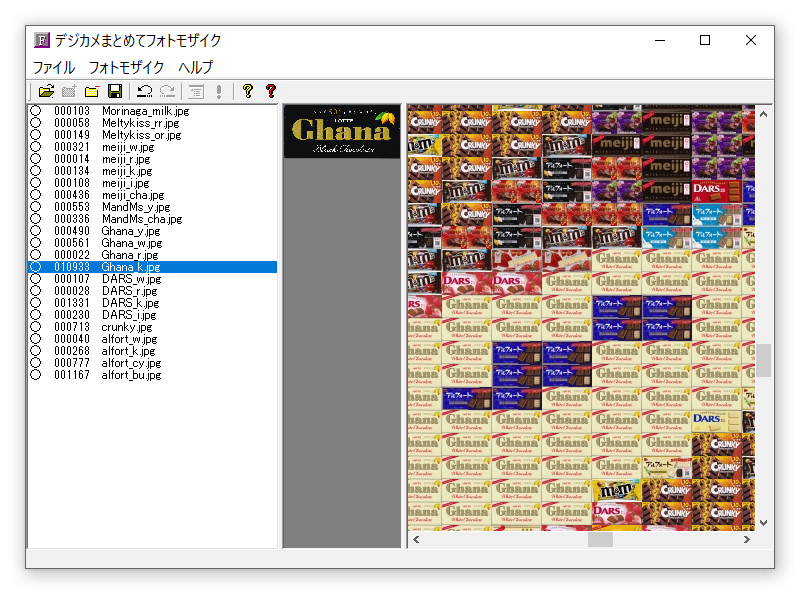This screenshot has width=800, height=600.
Task: Click the circle beside crunky.jpg
Action: point(35,327)
